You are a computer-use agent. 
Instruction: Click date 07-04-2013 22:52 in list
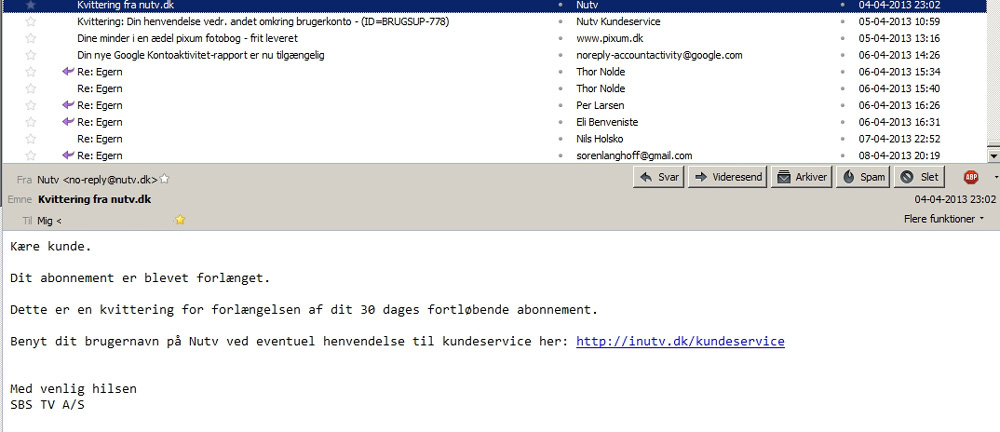899,138
